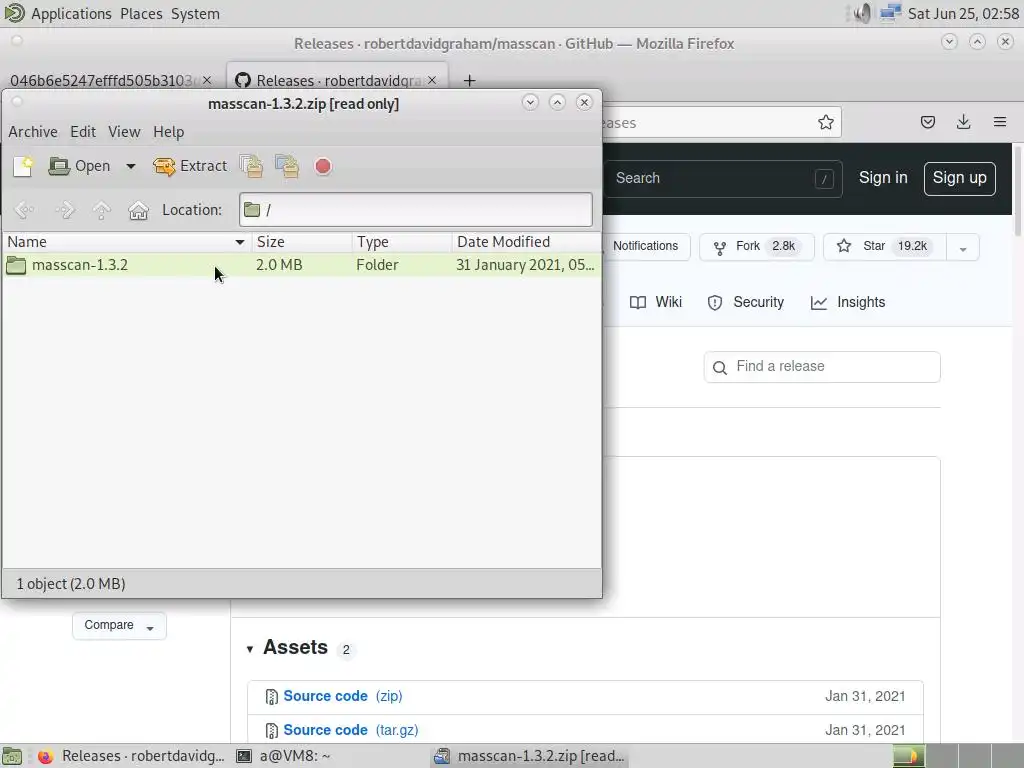Click the Firefox page vertical scrollbar
1024x768 pixels.
point(1018,189)
